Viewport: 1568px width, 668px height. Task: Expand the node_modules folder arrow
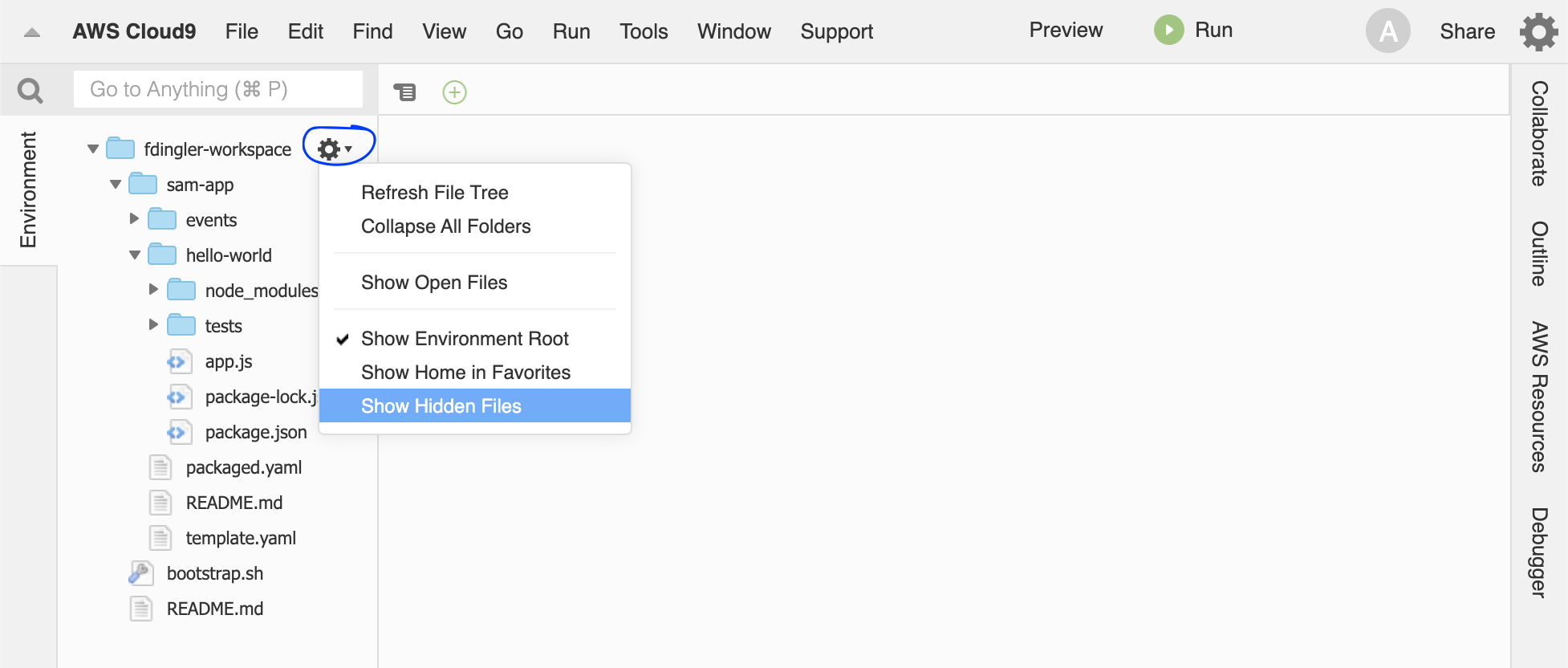coord(154,289)
